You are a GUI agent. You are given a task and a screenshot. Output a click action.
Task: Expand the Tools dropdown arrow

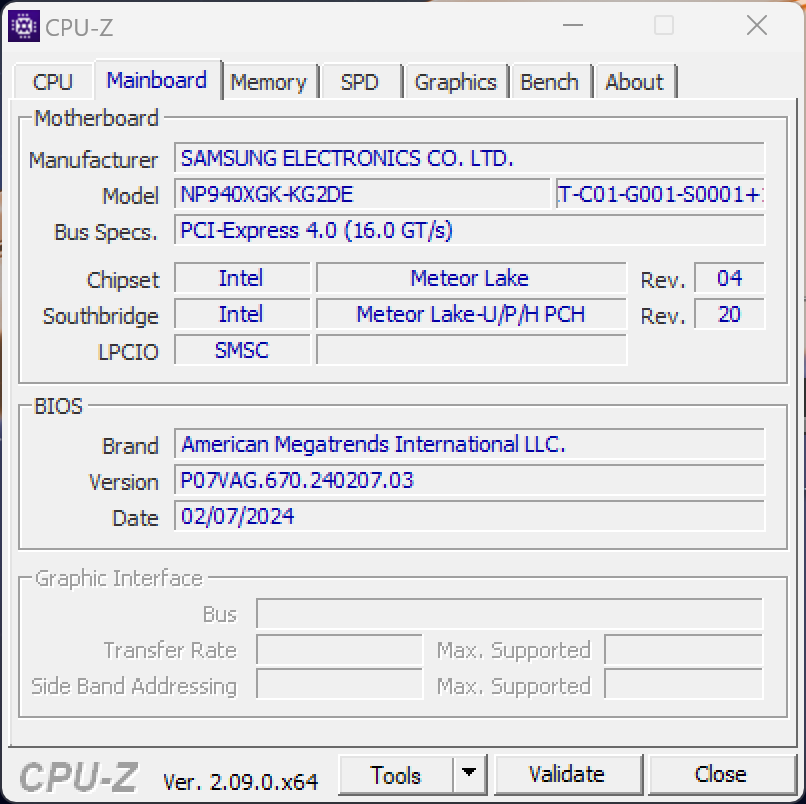coord(469,775)
